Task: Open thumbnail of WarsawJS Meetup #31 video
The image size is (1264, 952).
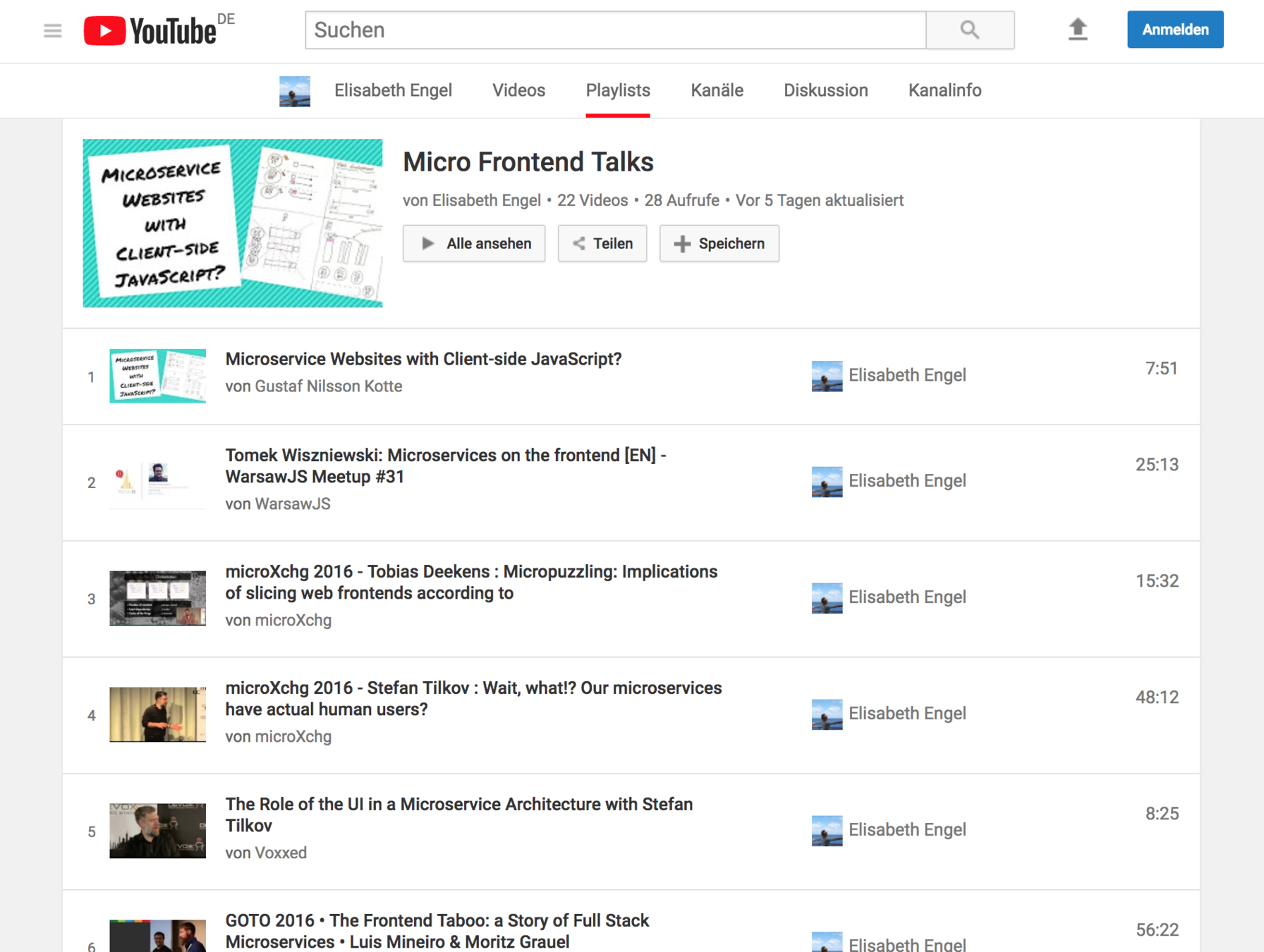Action: pos(157,482)
